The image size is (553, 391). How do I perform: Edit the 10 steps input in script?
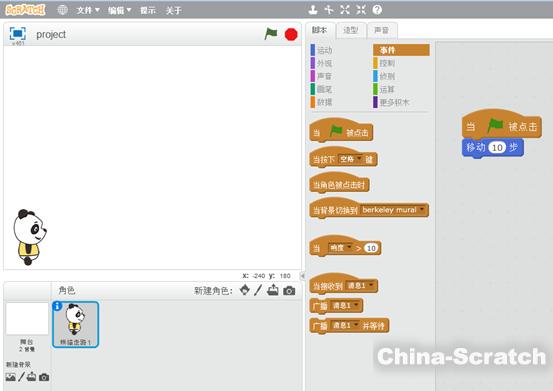coord(497,147)
